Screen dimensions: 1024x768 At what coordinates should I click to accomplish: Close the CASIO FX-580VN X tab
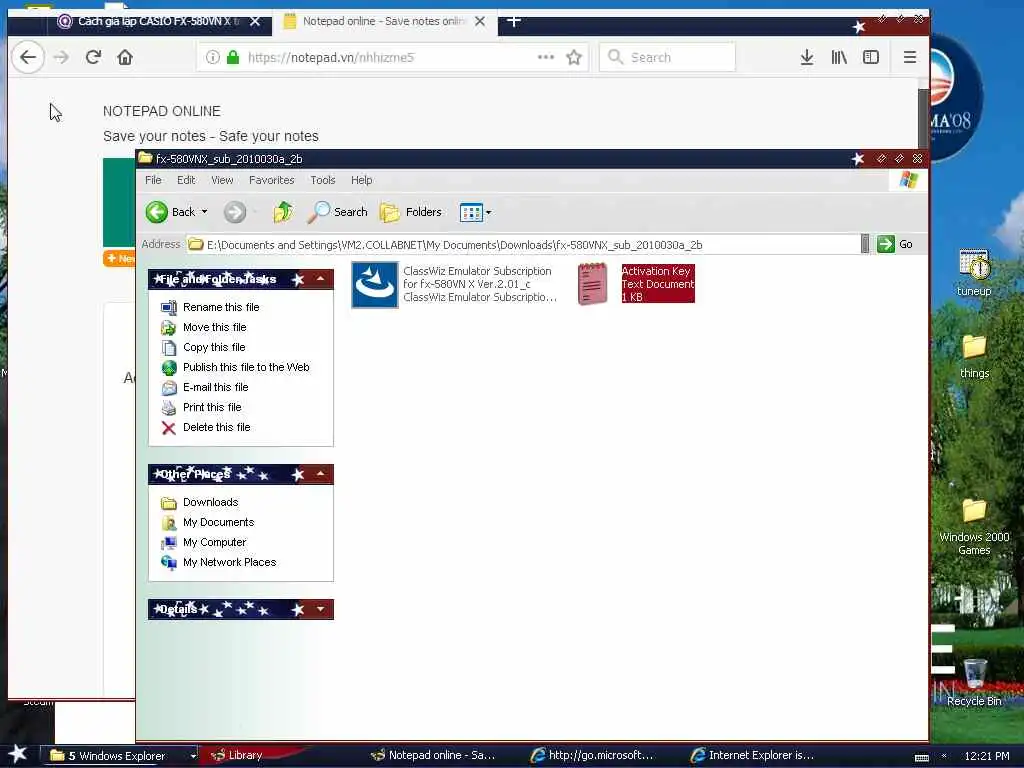tap(255, 22)
